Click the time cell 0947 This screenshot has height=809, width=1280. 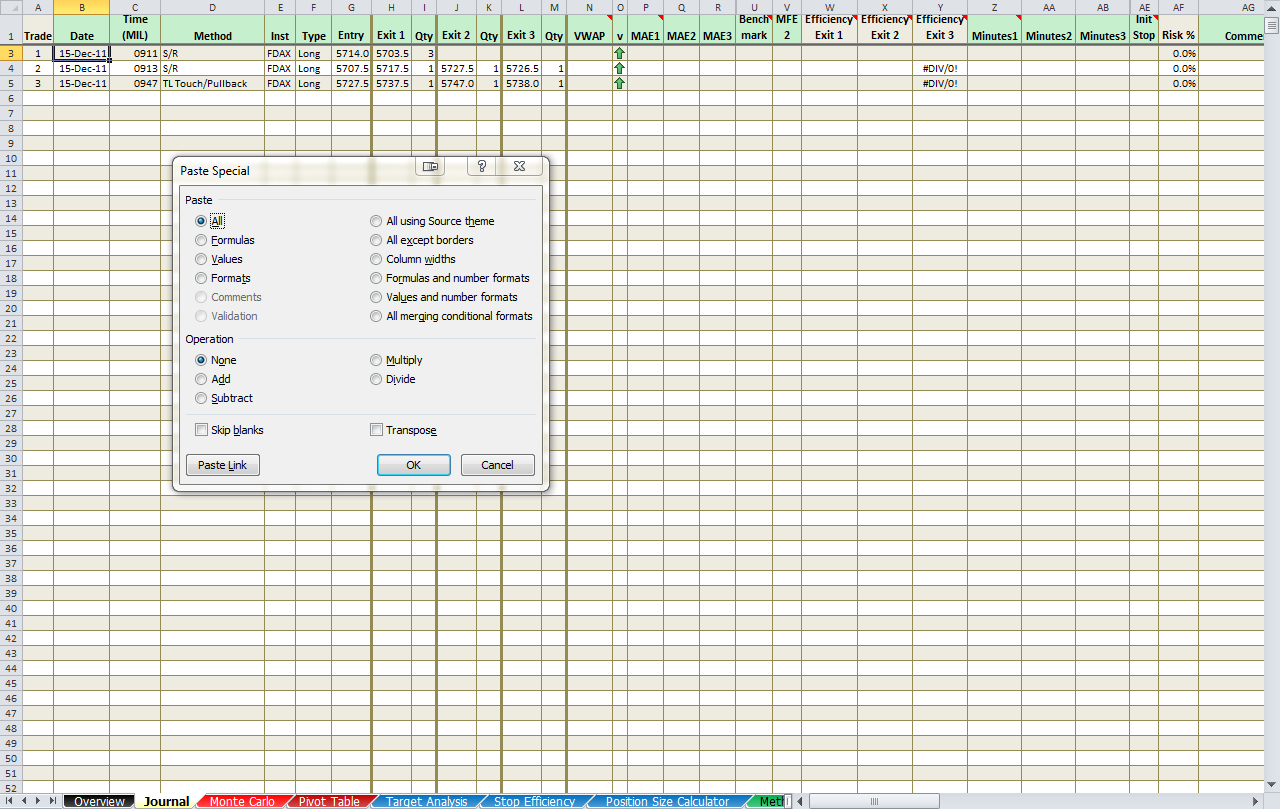click(135, 83)
